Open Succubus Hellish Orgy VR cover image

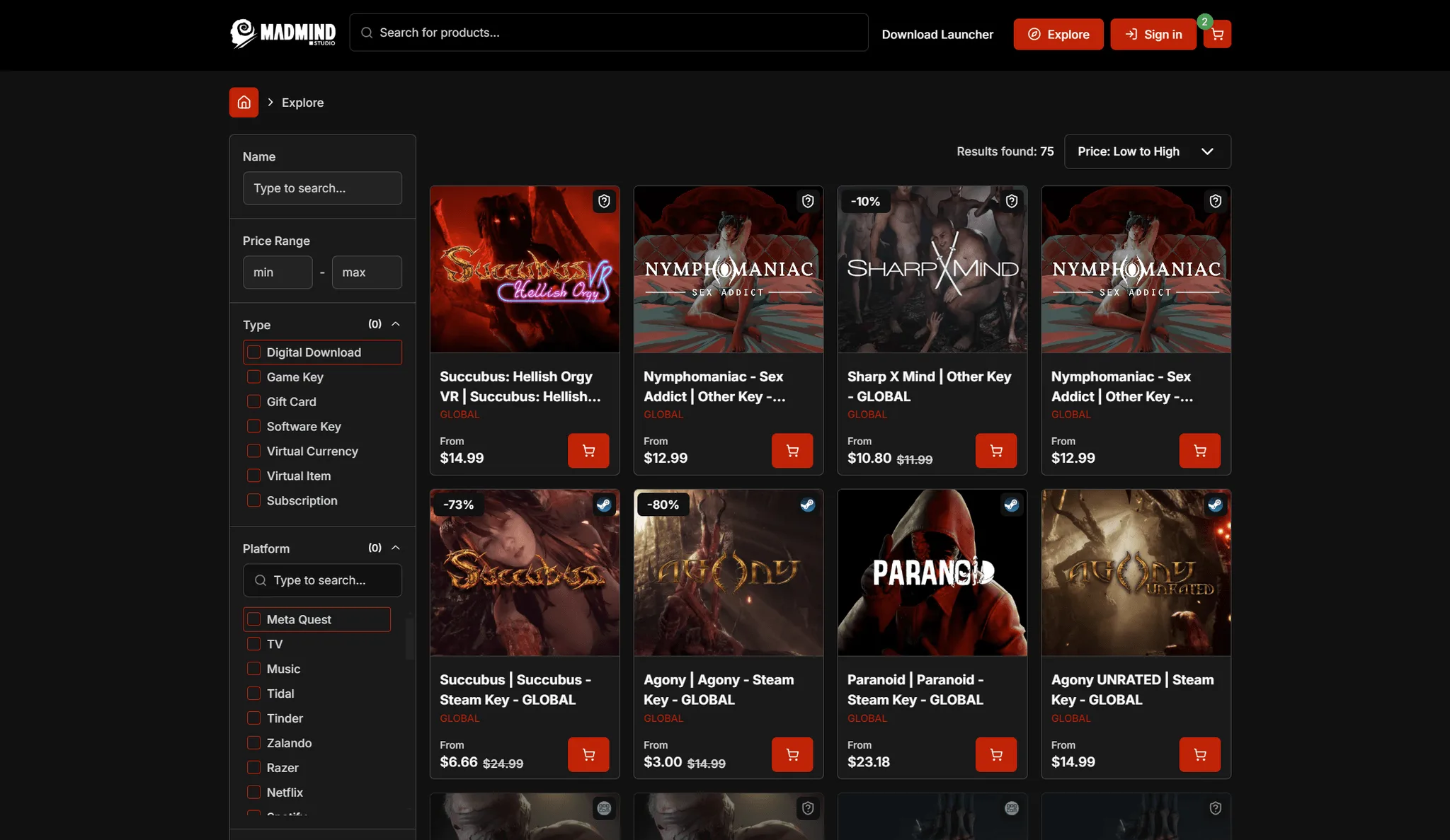(x=525, y=270)
